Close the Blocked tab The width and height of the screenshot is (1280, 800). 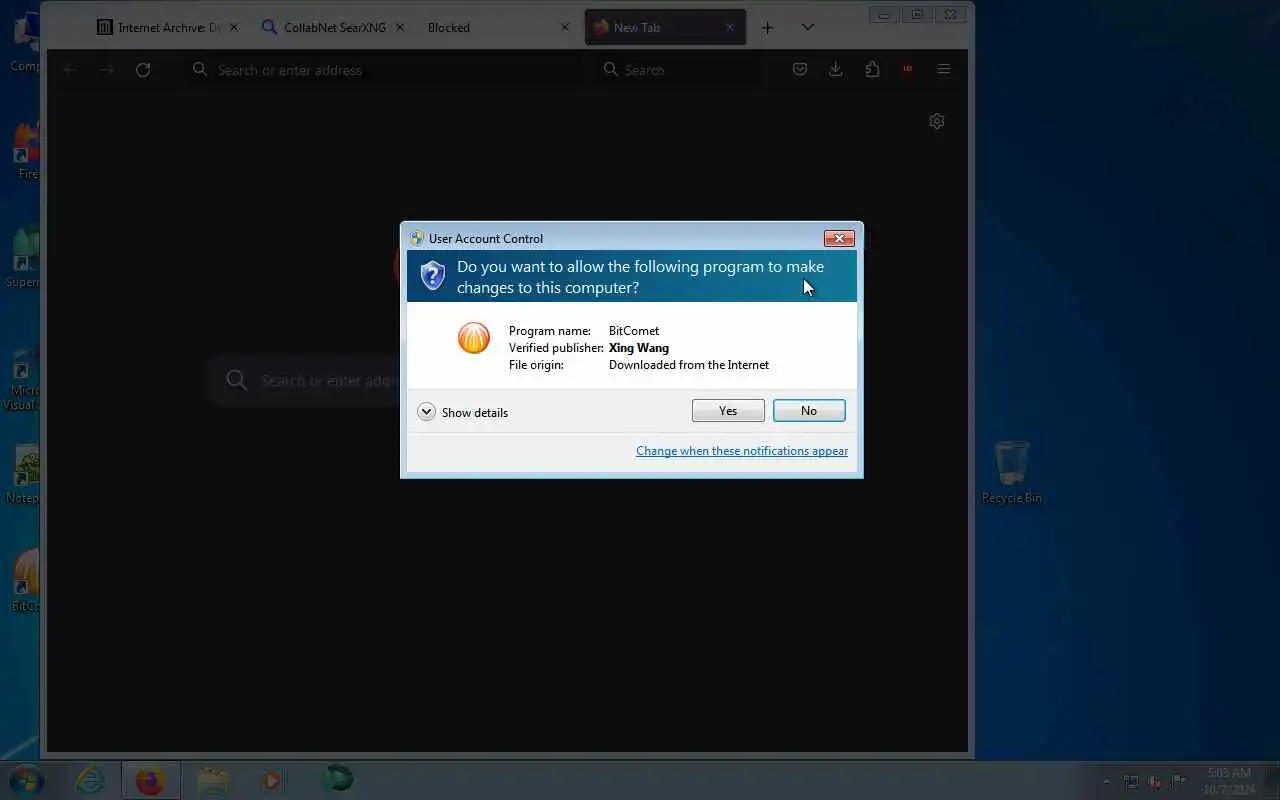click(565, 28)
